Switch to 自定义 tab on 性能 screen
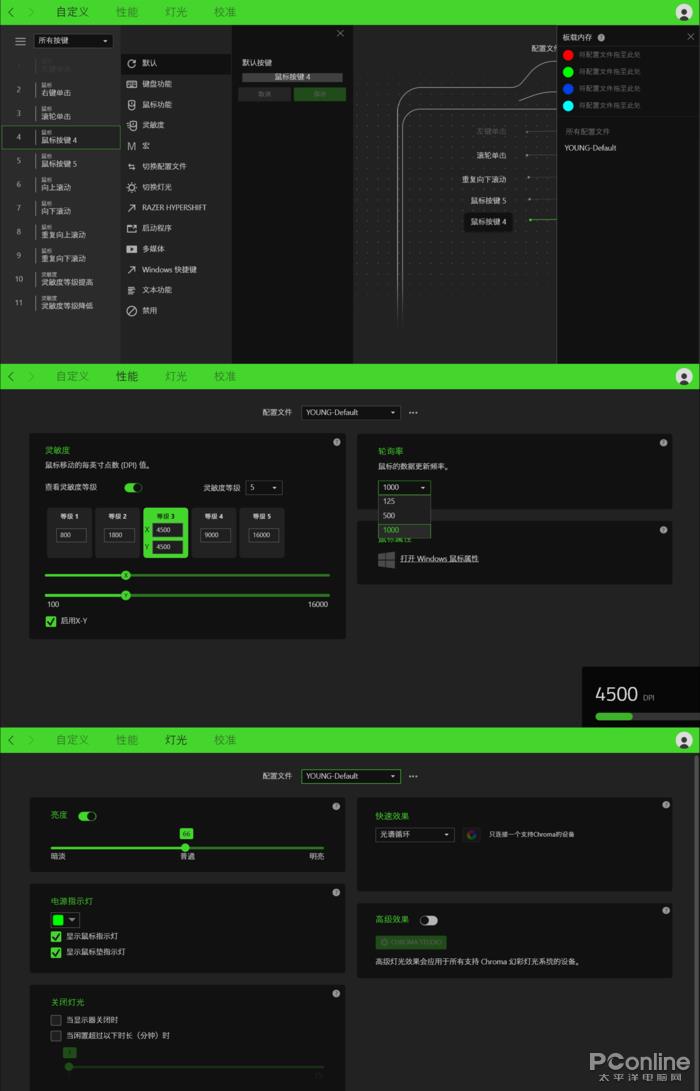 [72, 376]
